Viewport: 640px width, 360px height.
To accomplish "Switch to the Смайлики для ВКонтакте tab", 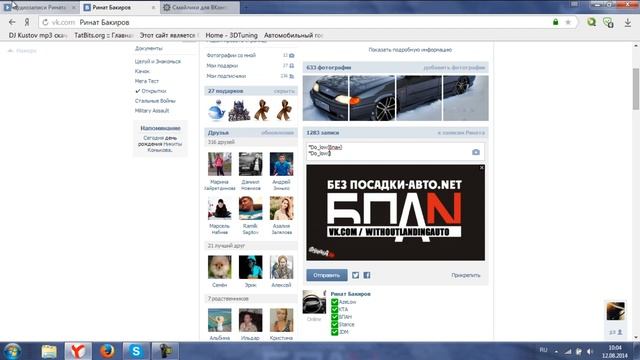I will tap(199, 7).
